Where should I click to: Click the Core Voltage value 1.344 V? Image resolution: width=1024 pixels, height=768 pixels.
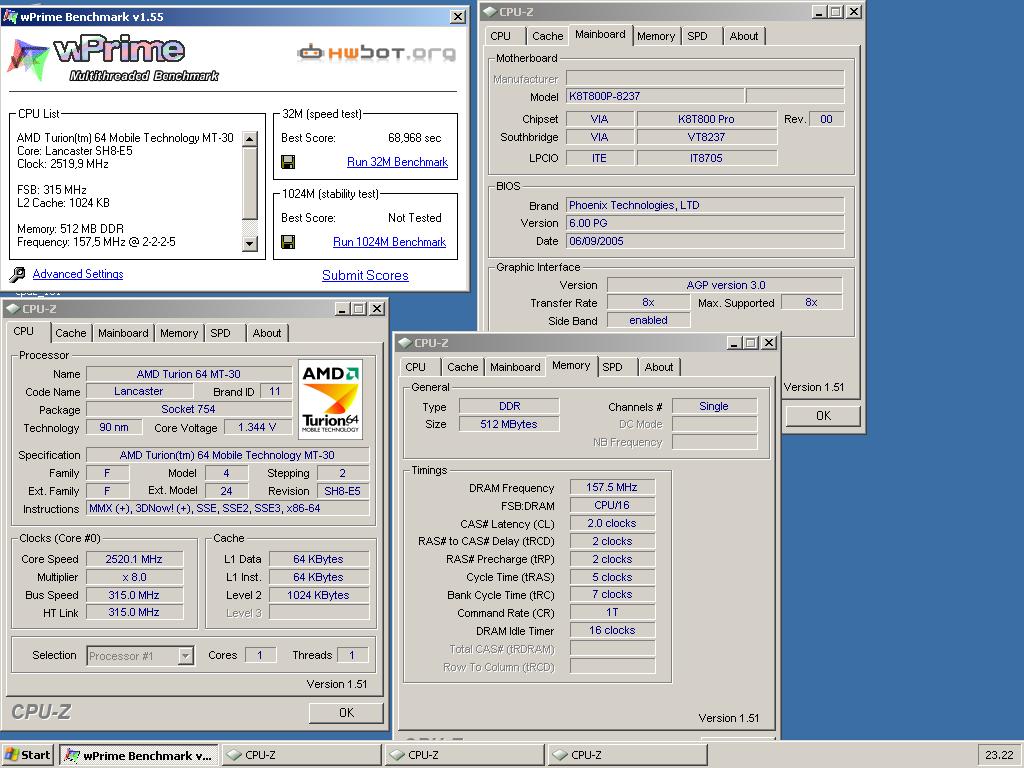pyautogui.click(x=257, y=427)
